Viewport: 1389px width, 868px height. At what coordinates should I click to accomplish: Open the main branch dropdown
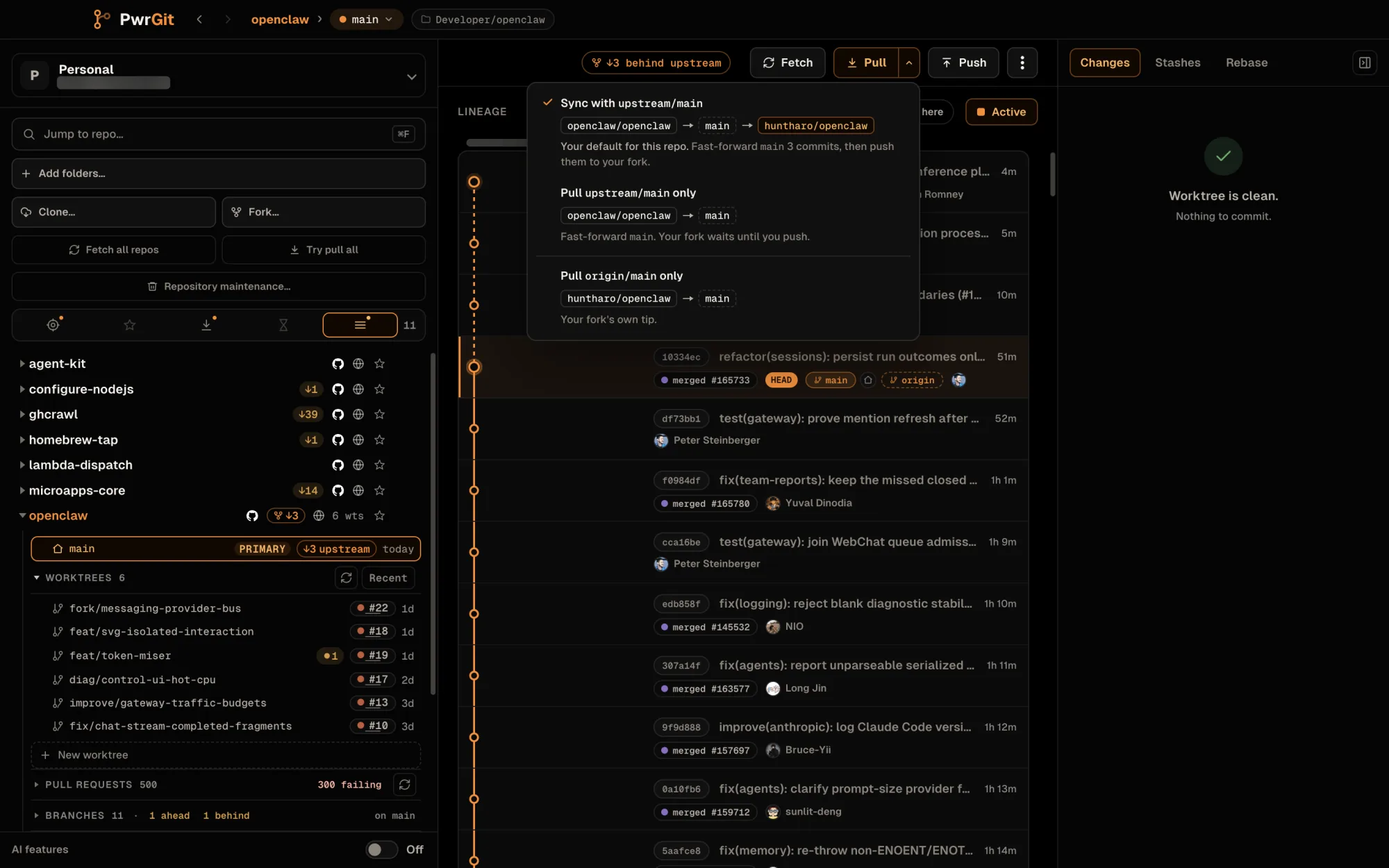pyautogui.click(x=365, y=19)
